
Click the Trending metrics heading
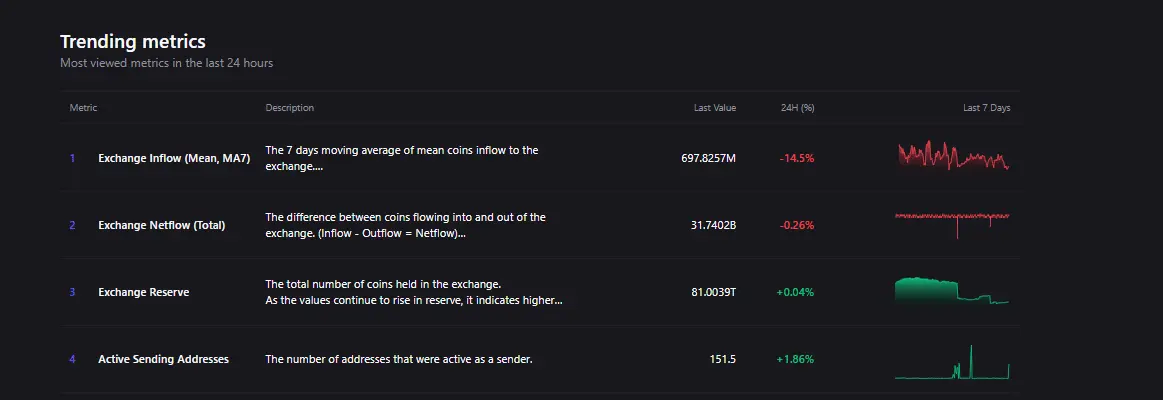[132, 42]
